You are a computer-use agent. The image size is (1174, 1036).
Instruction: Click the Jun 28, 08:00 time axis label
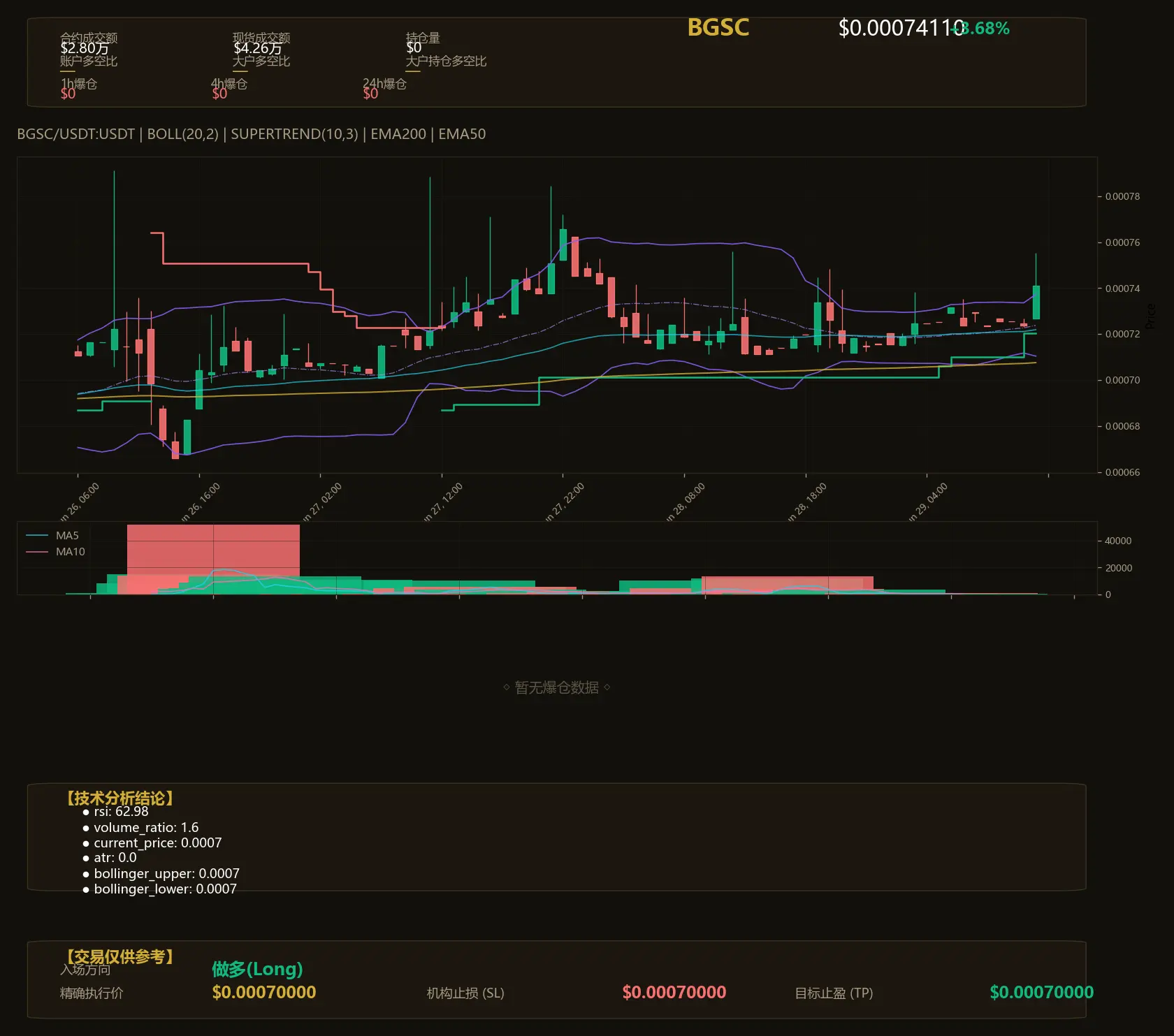[x=686, y=502]
